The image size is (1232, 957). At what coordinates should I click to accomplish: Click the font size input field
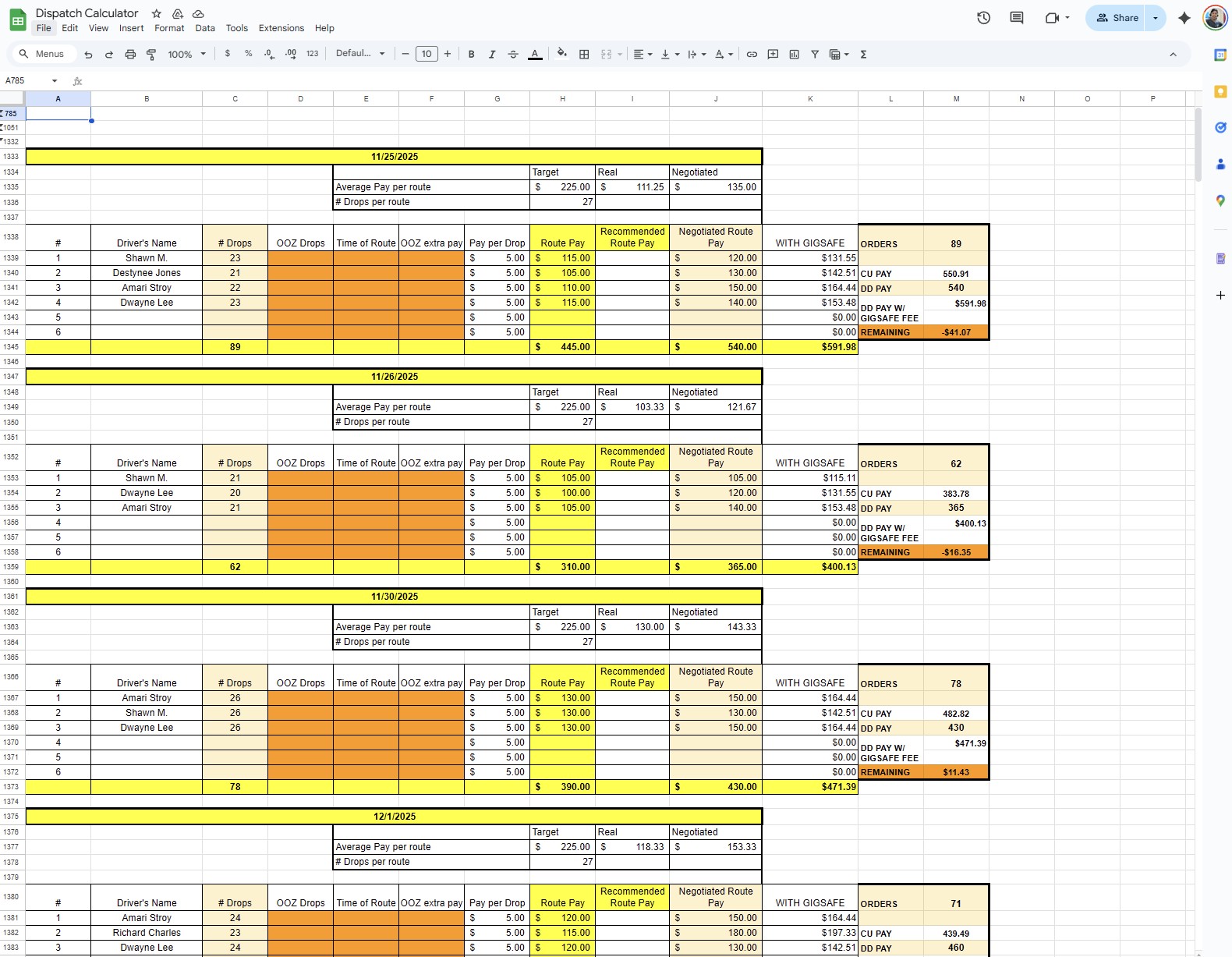point(427,55)
